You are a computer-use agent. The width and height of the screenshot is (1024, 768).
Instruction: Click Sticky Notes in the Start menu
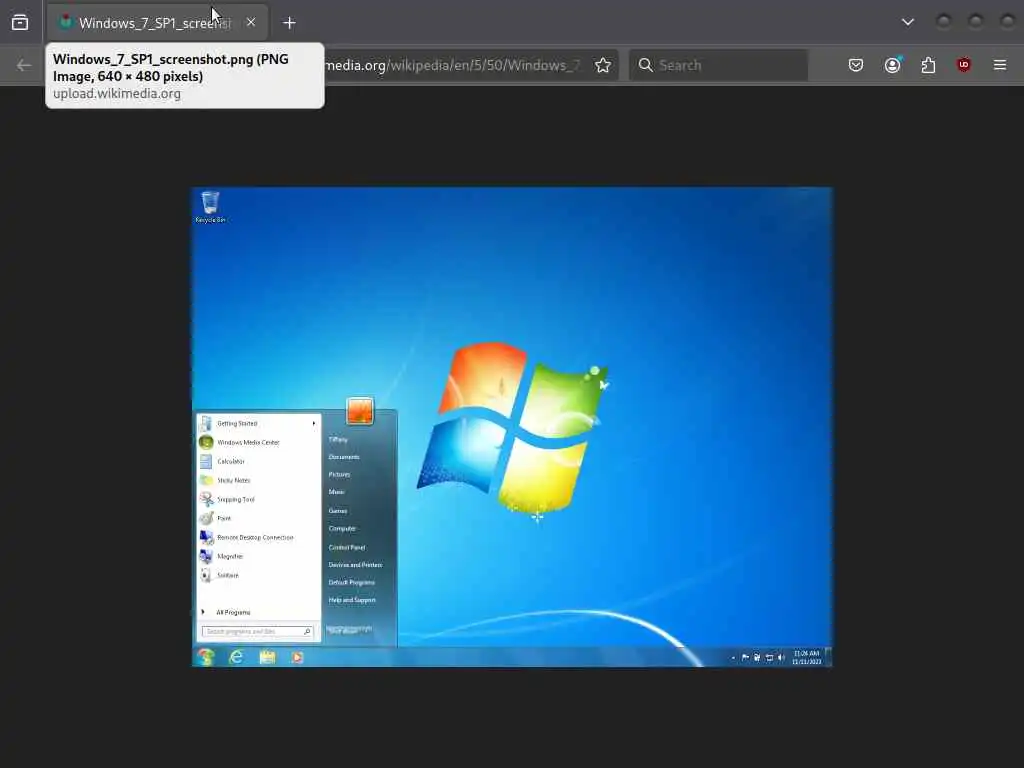coord(257,480)
